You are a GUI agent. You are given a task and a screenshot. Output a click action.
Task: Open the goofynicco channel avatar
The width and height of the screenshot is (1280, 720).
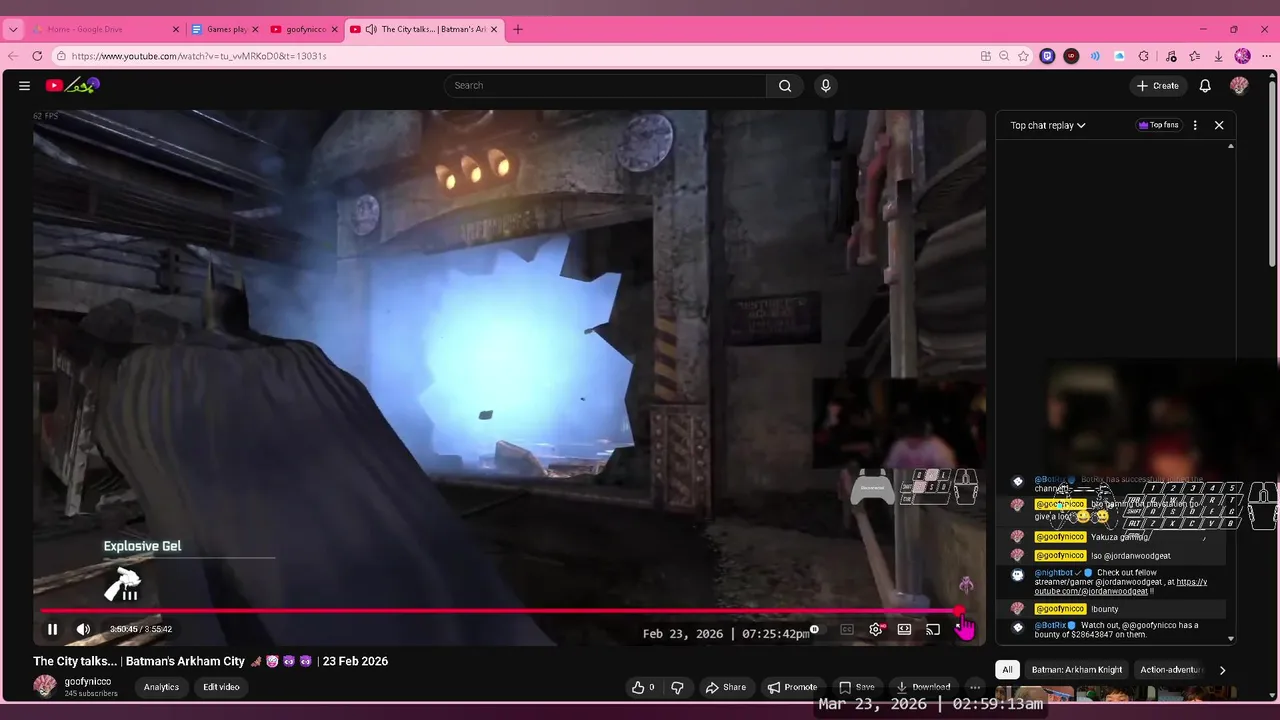click(45, 686)
